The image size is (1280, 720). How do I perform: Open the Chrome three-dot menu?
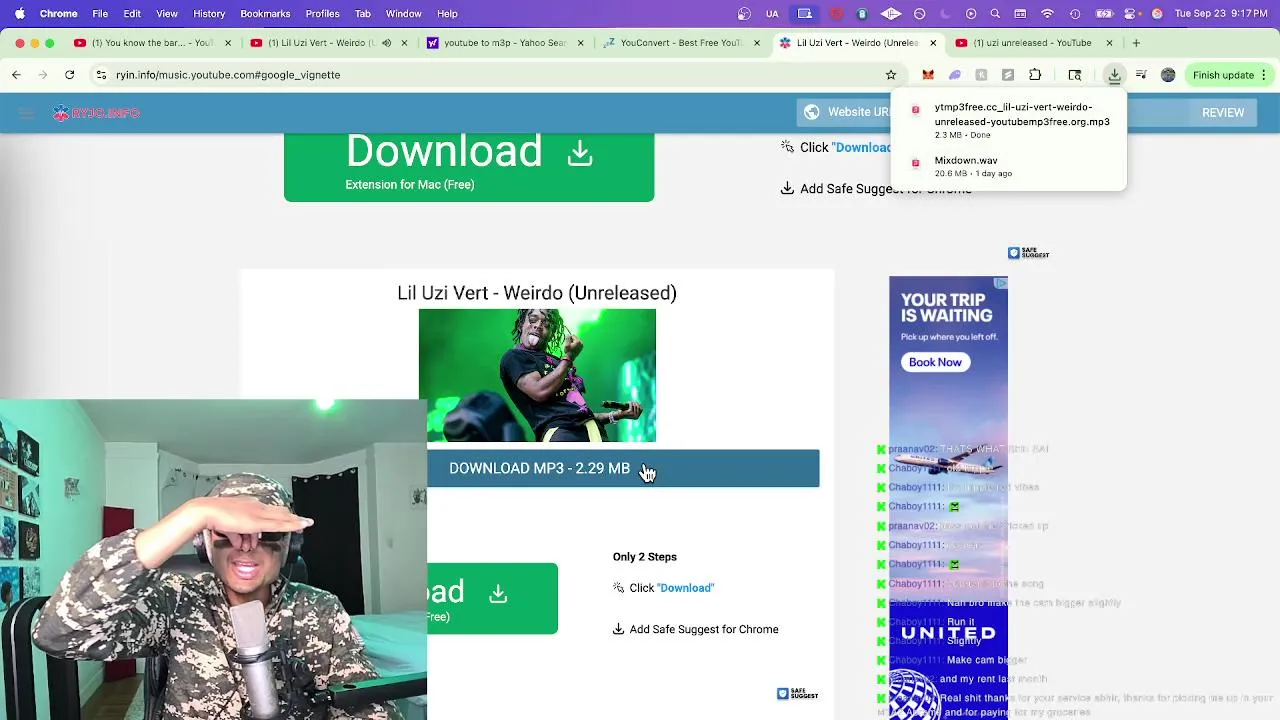[x=1264, y=75]
